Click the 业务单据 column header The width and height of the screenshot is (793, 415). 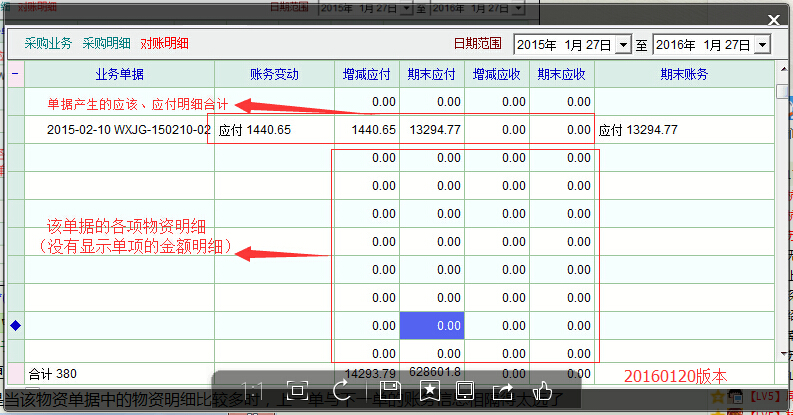click(119, 74)
